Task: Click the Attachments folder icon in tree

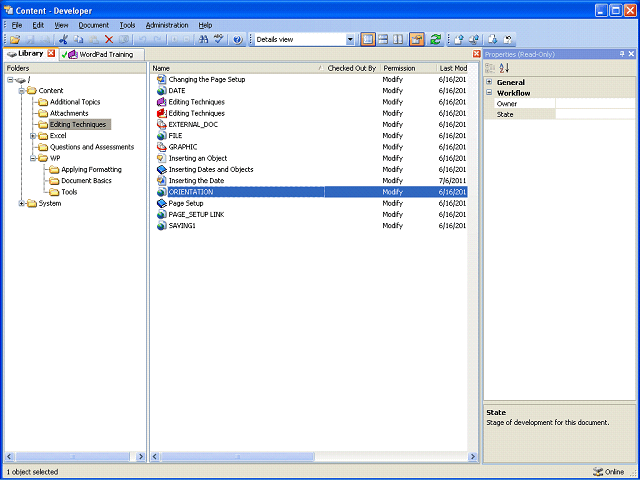Action: (43, 113)
